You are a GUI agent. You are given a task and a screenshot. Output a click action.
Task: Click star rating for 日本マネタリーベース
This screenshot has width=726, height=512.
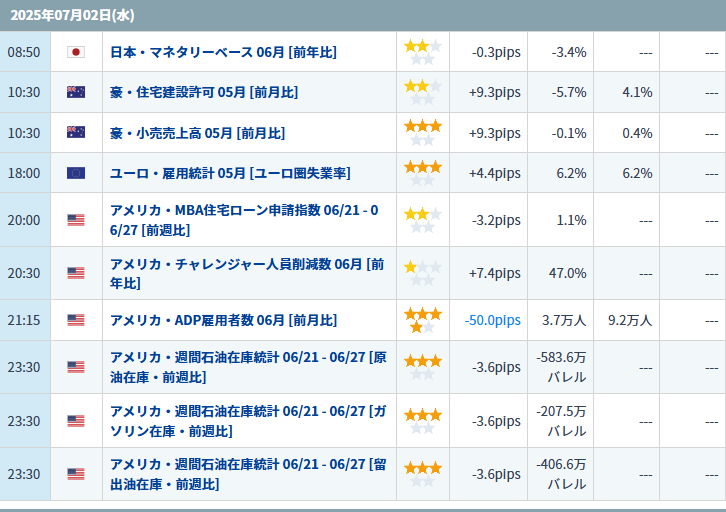point(422,52)
